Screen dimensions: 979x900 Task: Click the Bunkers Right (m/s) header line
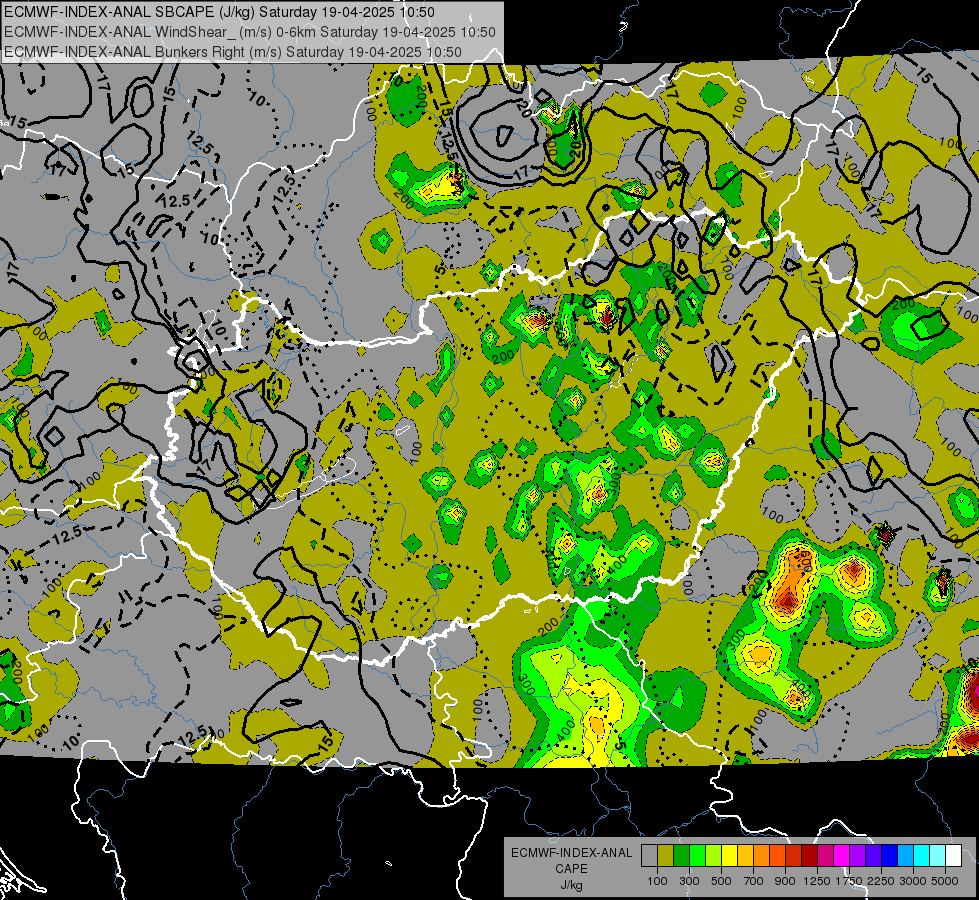click(233, 52)
